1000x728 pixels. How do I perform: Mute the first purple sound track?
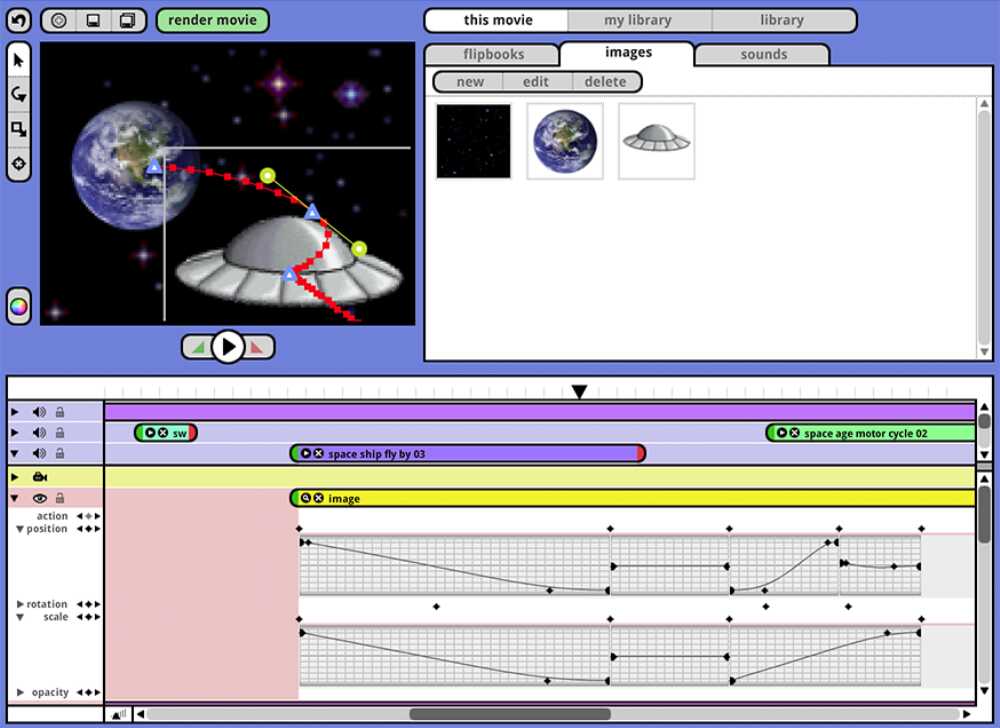coord(40,412)
